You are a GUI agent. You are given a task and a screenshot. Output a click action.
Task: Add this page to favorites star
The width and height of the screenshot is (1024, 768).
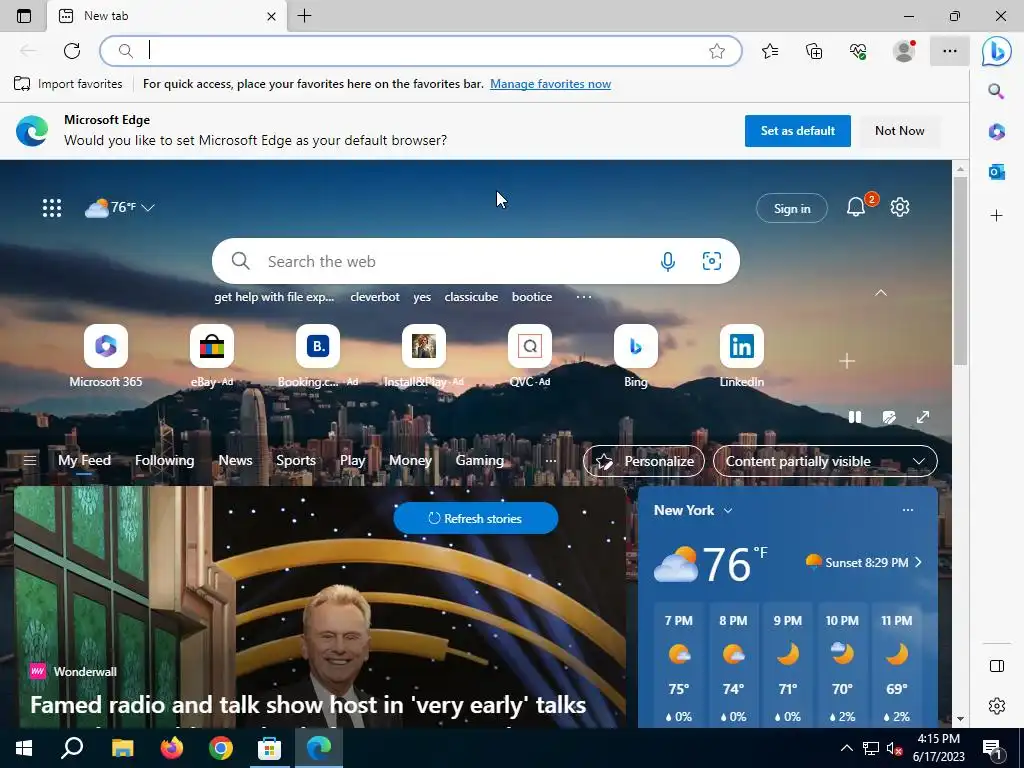717,51
